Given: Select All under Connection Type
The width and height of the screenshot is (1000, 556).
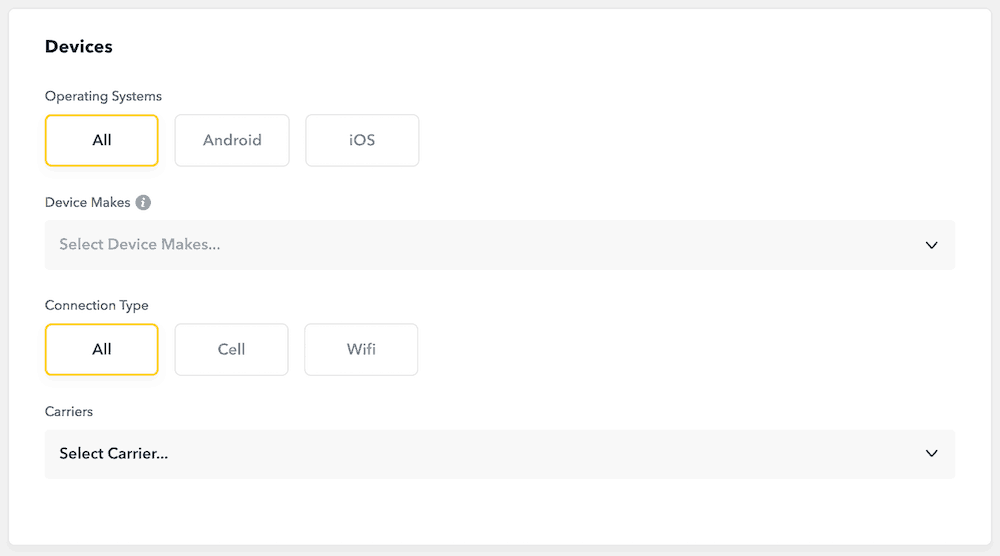Looking at the screenshot, I should 102,349.
